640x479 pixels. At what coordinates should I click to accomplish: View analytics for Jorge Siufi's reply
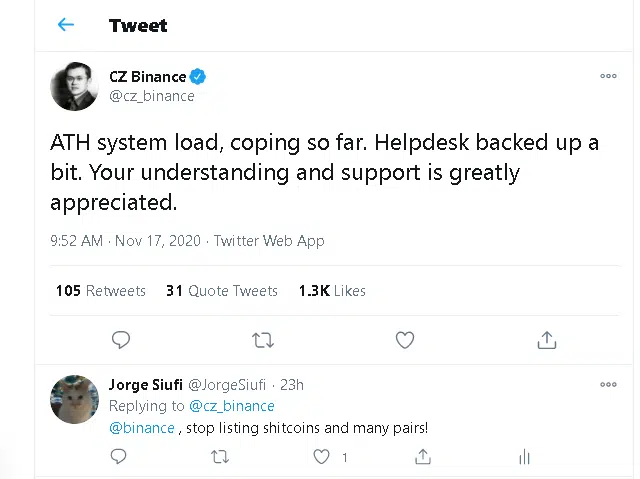pos(524,457)
